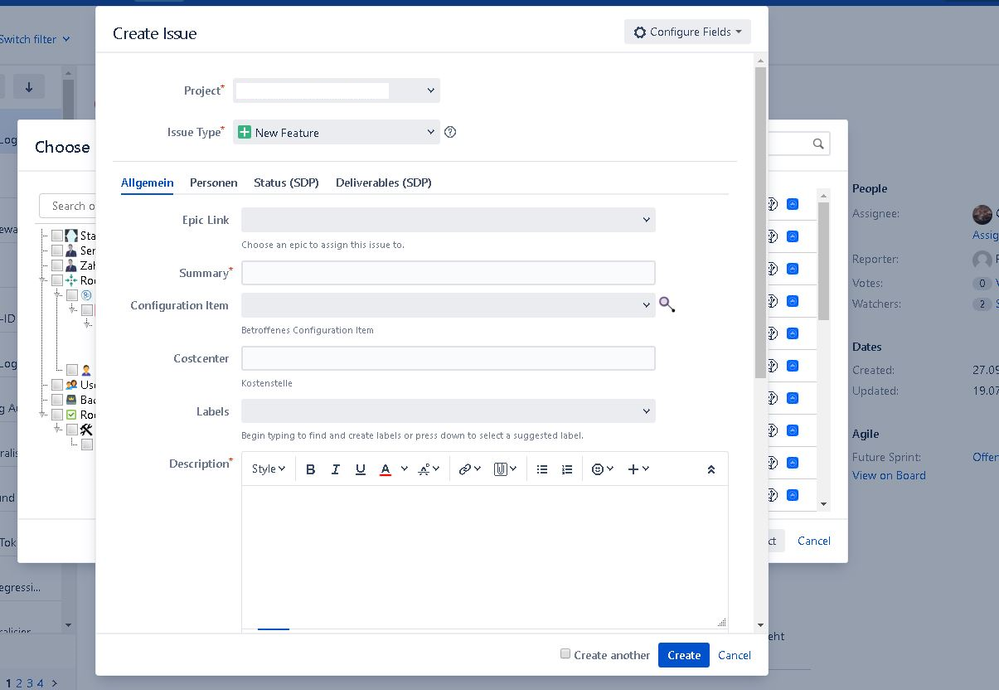The width and height of the screenshot is (999, 690).
Task: Open the Configuration Item dropdown
Action: click(449, 305)
